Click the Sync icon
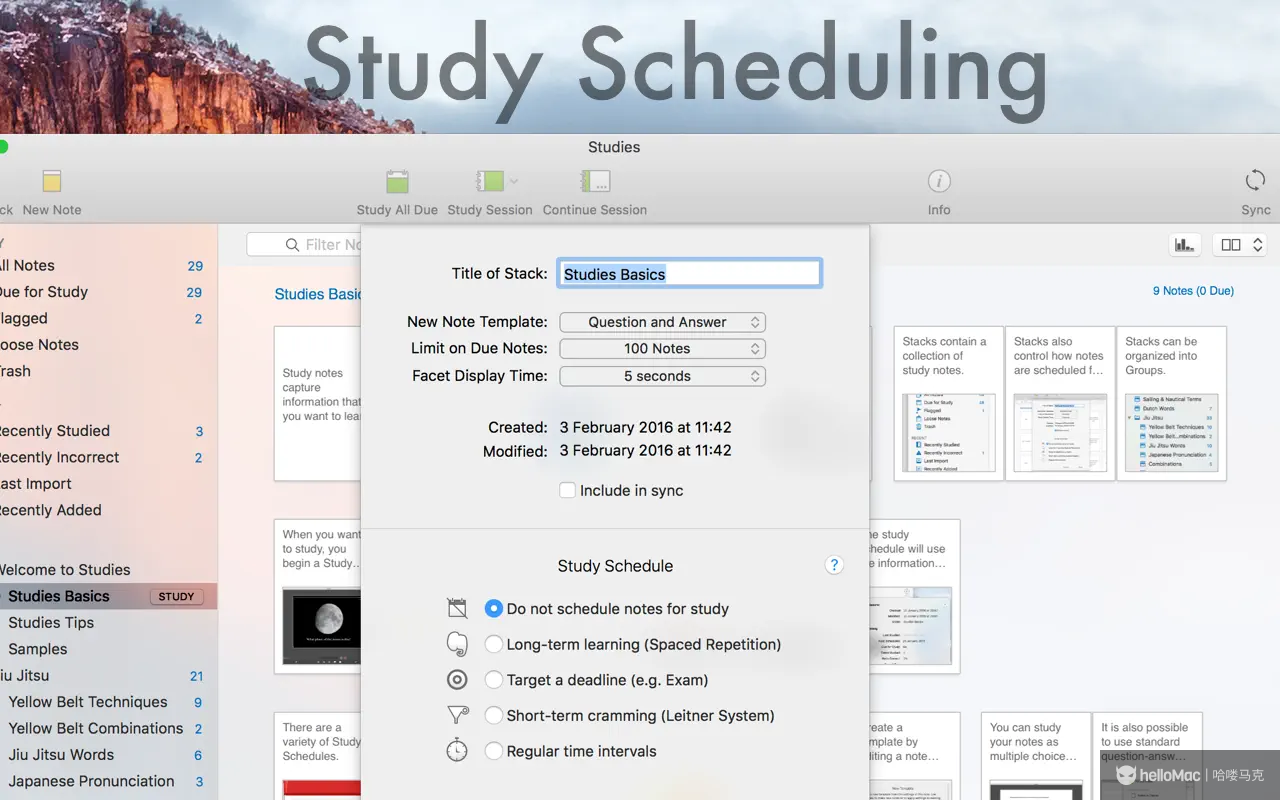Viewport: 1280px width, 800px height. click(x=1255, y=181)
